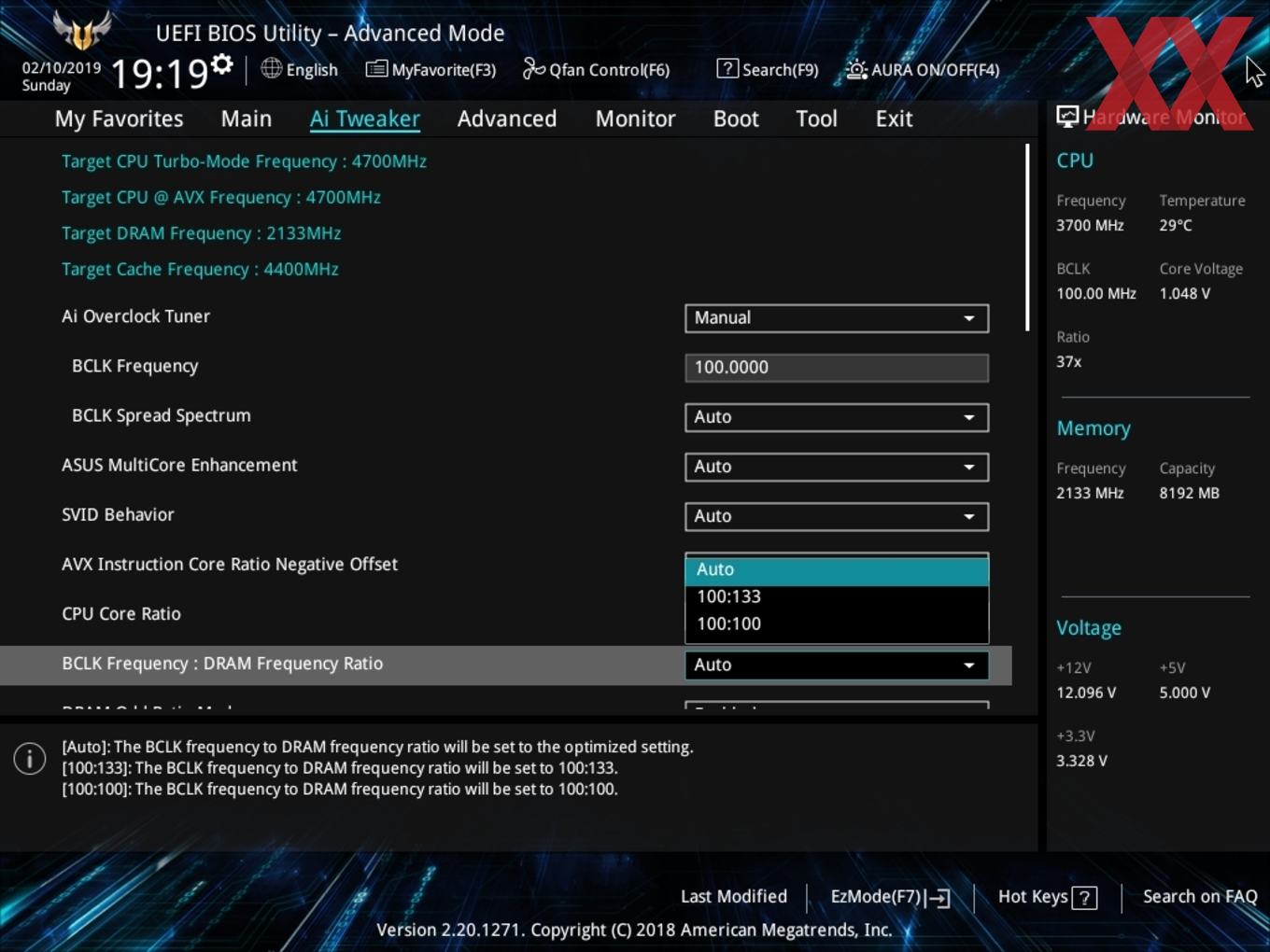Select BCLK Spread Spectrum label

[x=162, y=415]
